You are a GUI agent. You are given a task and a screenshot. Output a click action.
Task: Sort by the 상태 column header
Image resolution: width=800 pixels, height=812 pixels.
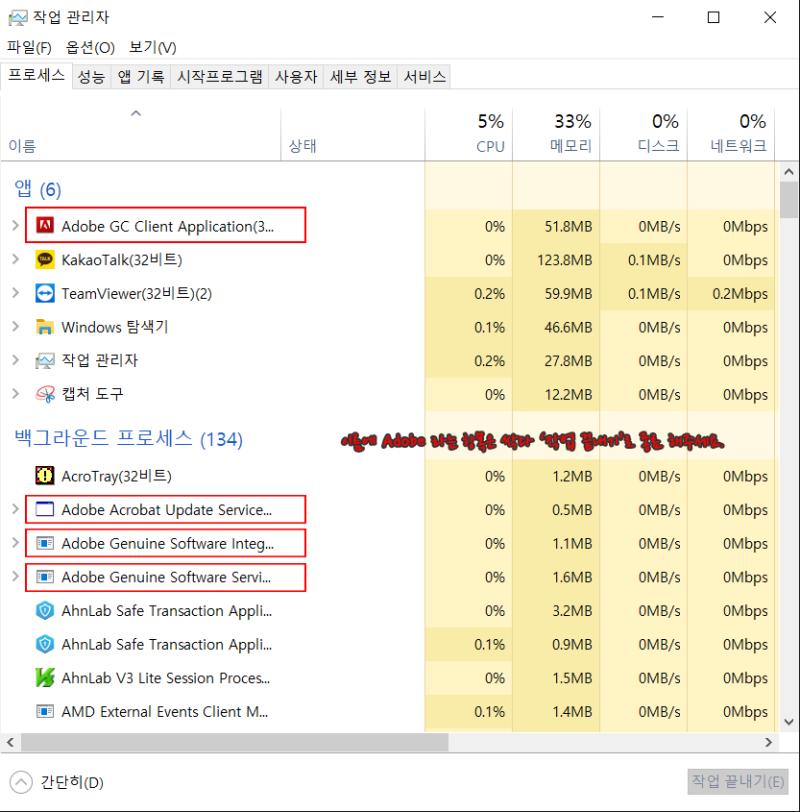click(x=353, y=134)
